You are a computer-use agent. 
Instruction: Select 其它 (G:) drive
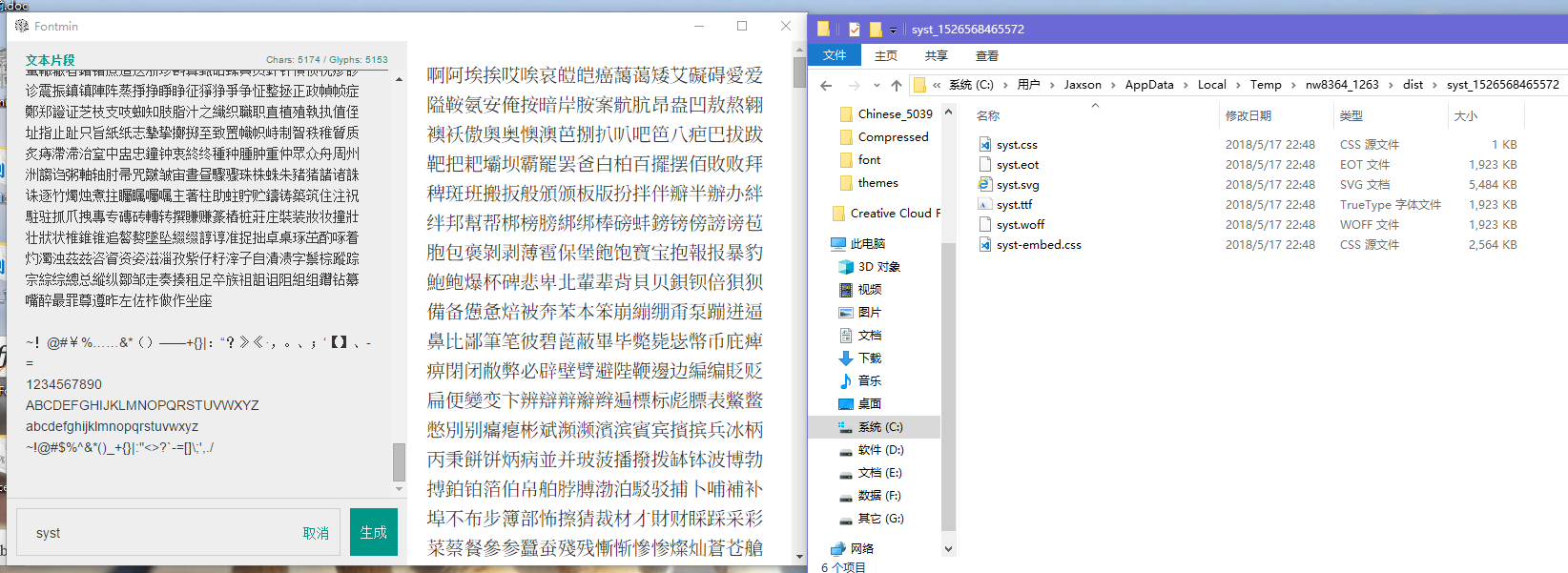pyautogui.click(x=871, y=518)
